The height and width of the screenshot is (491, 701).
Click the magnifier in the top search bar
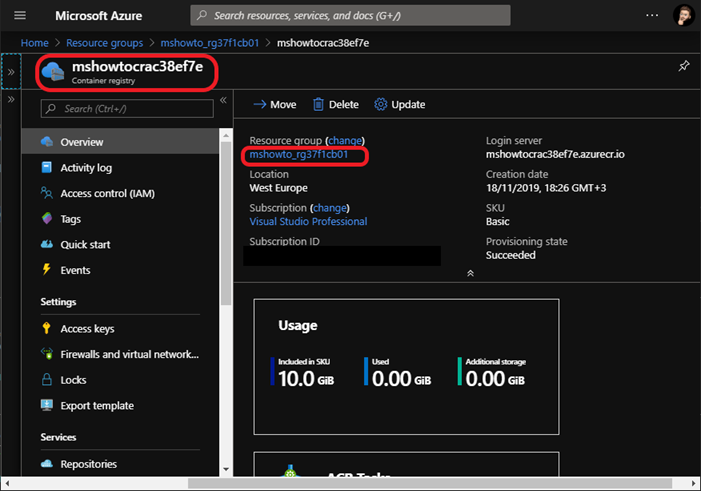(202, 15)
